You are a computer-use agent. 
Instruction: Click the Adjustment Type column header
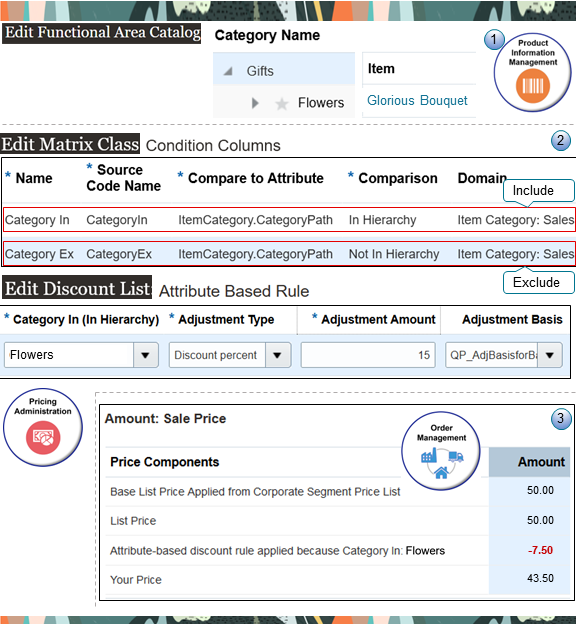tap(226, 319)
